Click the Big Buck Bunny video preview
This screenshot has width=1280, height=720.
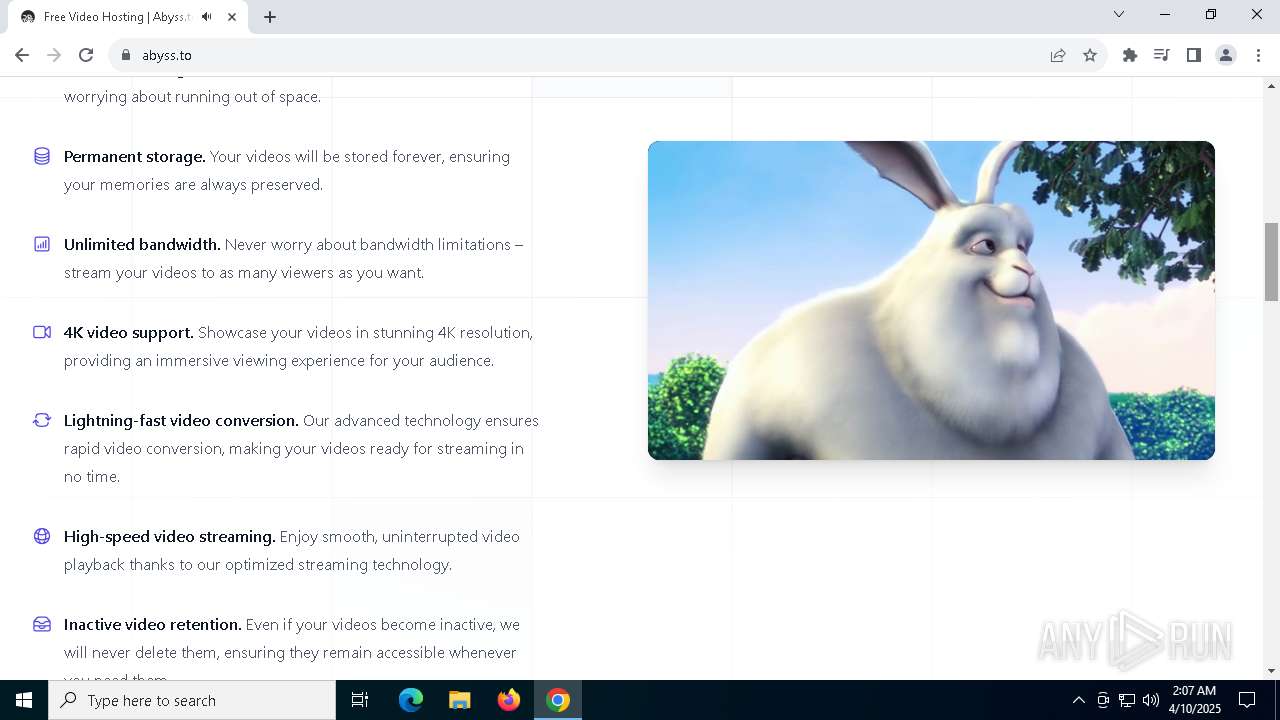(931, 300)
